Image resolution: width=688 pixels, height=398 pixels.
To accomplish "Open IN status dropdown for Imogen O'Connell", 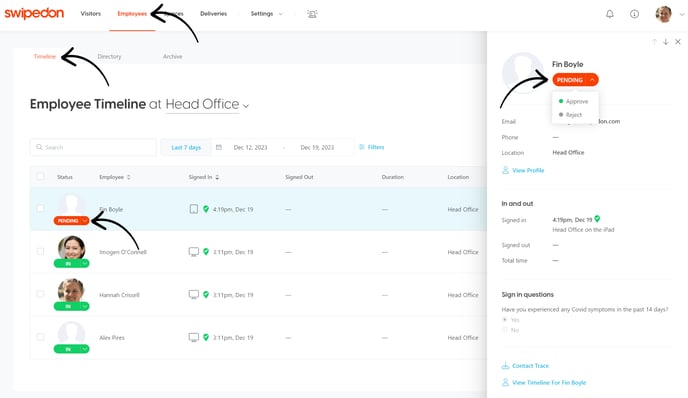I will tap(71, 263).
